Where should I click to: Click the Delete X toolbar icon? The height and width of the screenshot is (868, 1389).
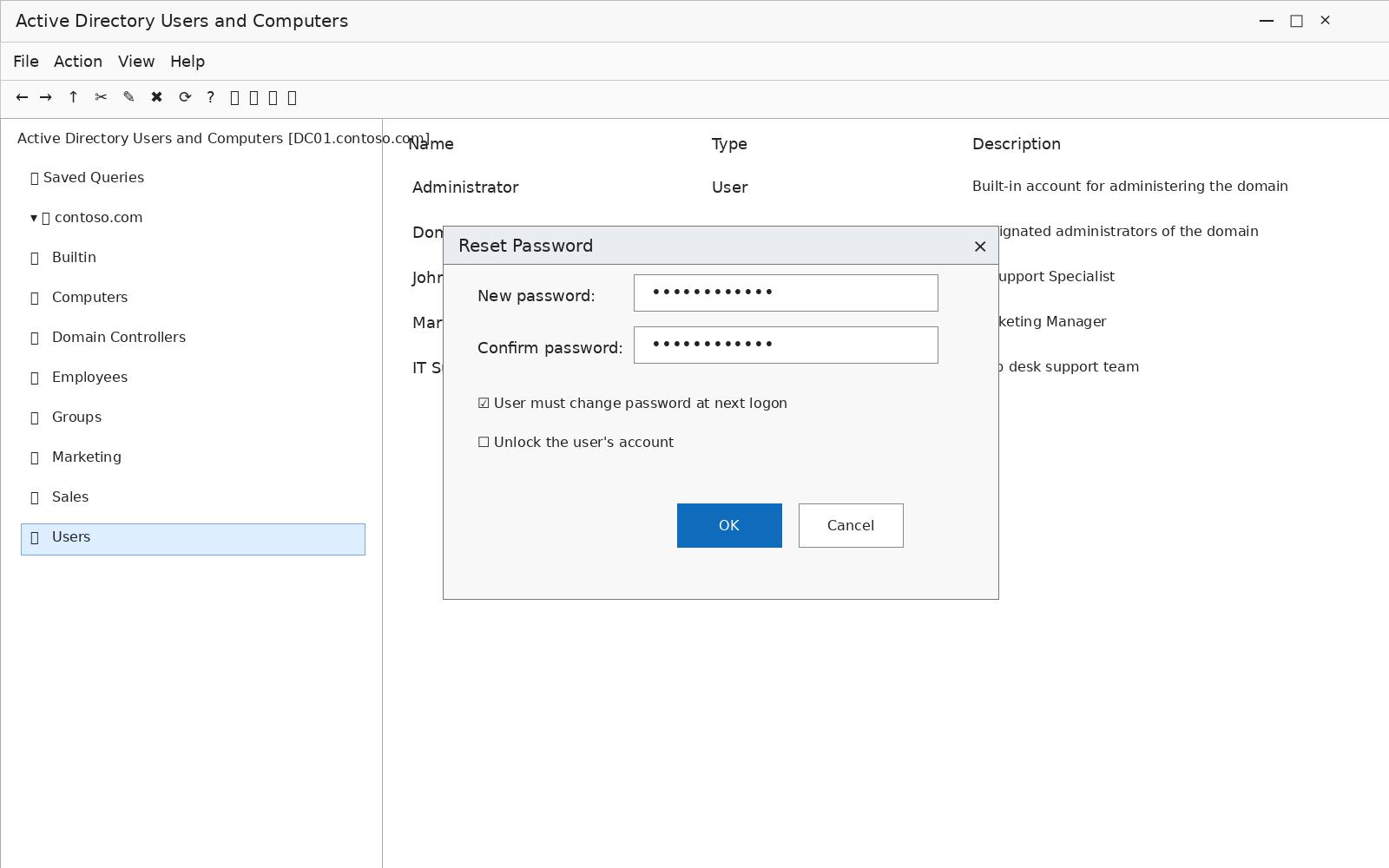coord(156,97)
